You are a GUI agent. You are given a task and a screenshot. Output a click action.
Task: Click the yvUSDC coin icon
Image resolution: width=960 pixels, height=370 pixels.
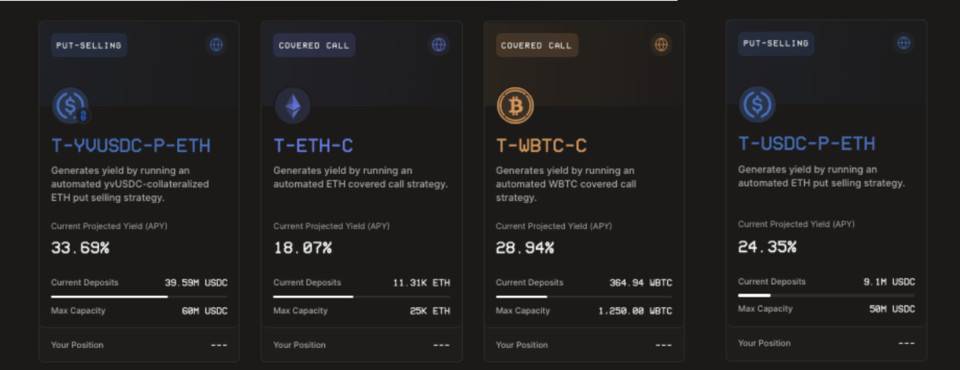click(x=70, y=106)
